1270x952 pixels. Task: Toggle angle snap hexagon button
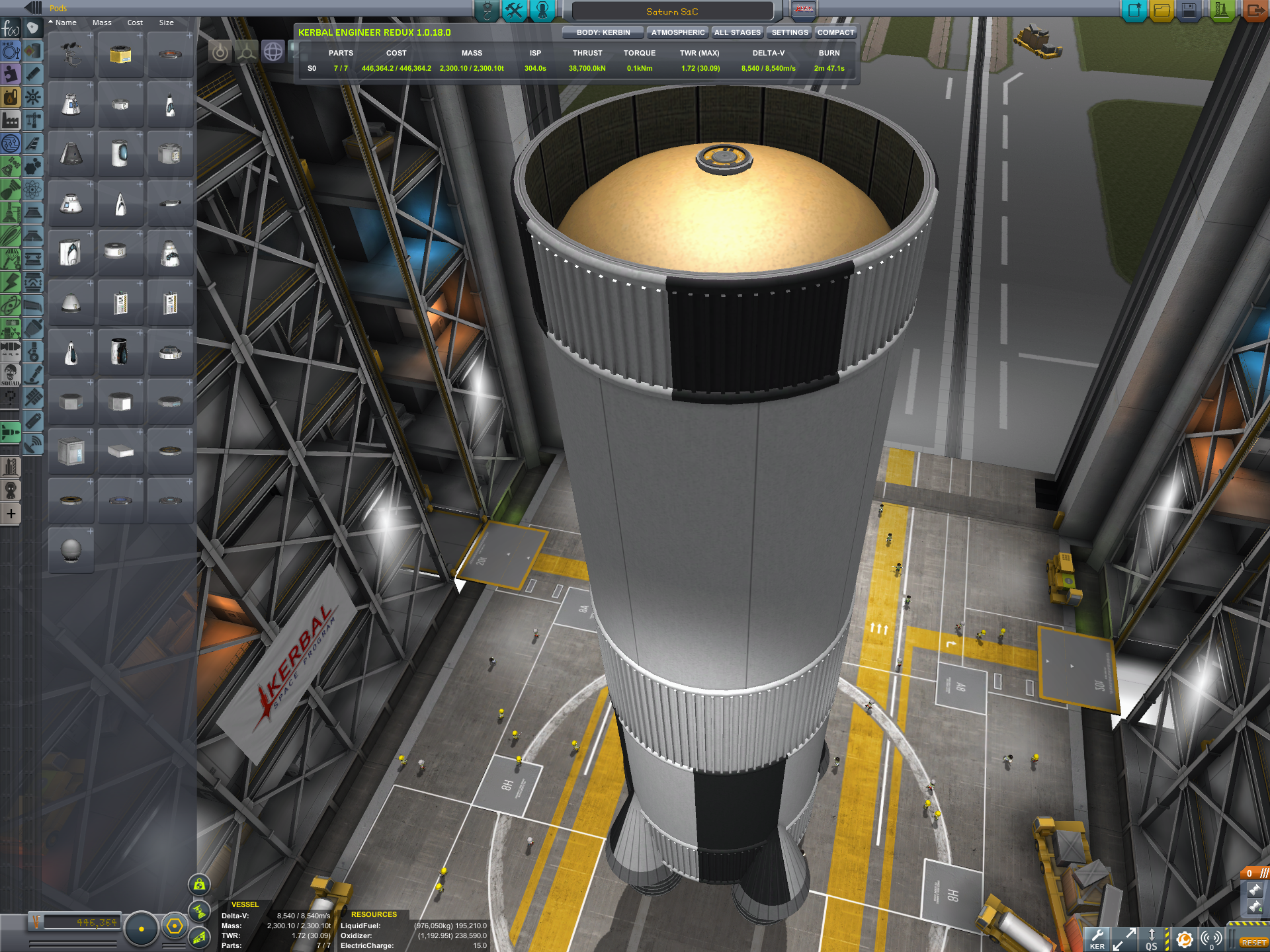[175, 926]
